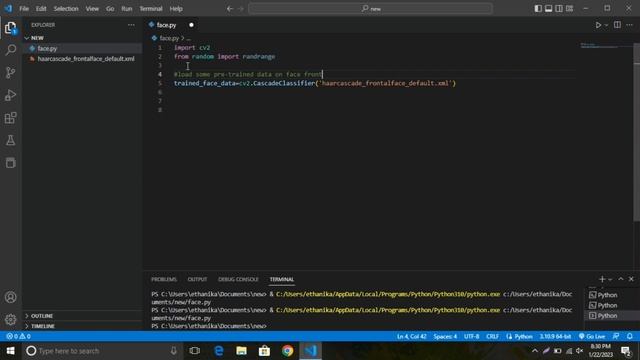Split the editor to the right
Image resolution: width=640 pixels, height=360 pixels.
[617, 25]
